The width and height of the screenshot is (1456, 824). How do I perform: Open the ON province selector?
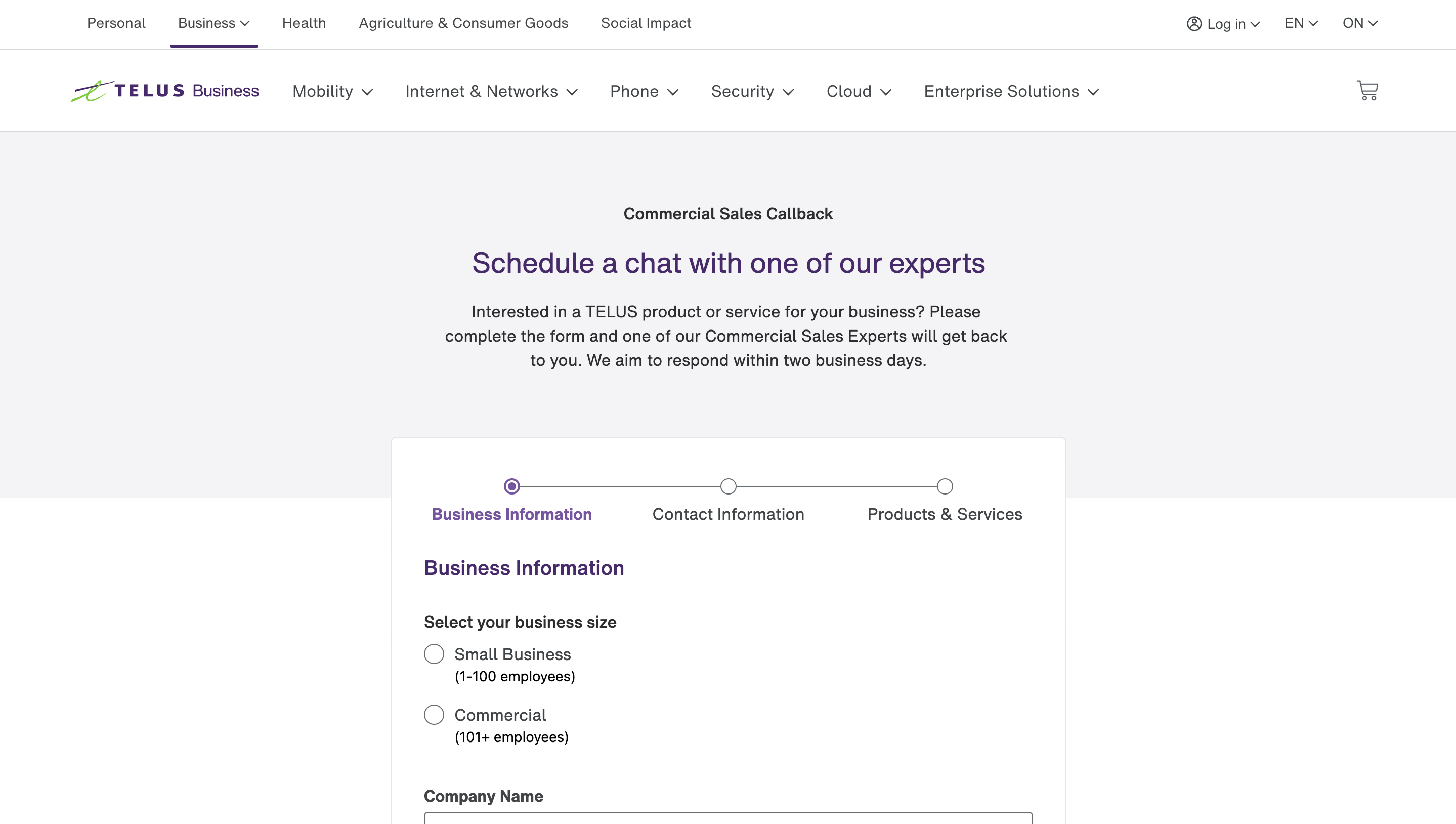(x=1359, y=23)
